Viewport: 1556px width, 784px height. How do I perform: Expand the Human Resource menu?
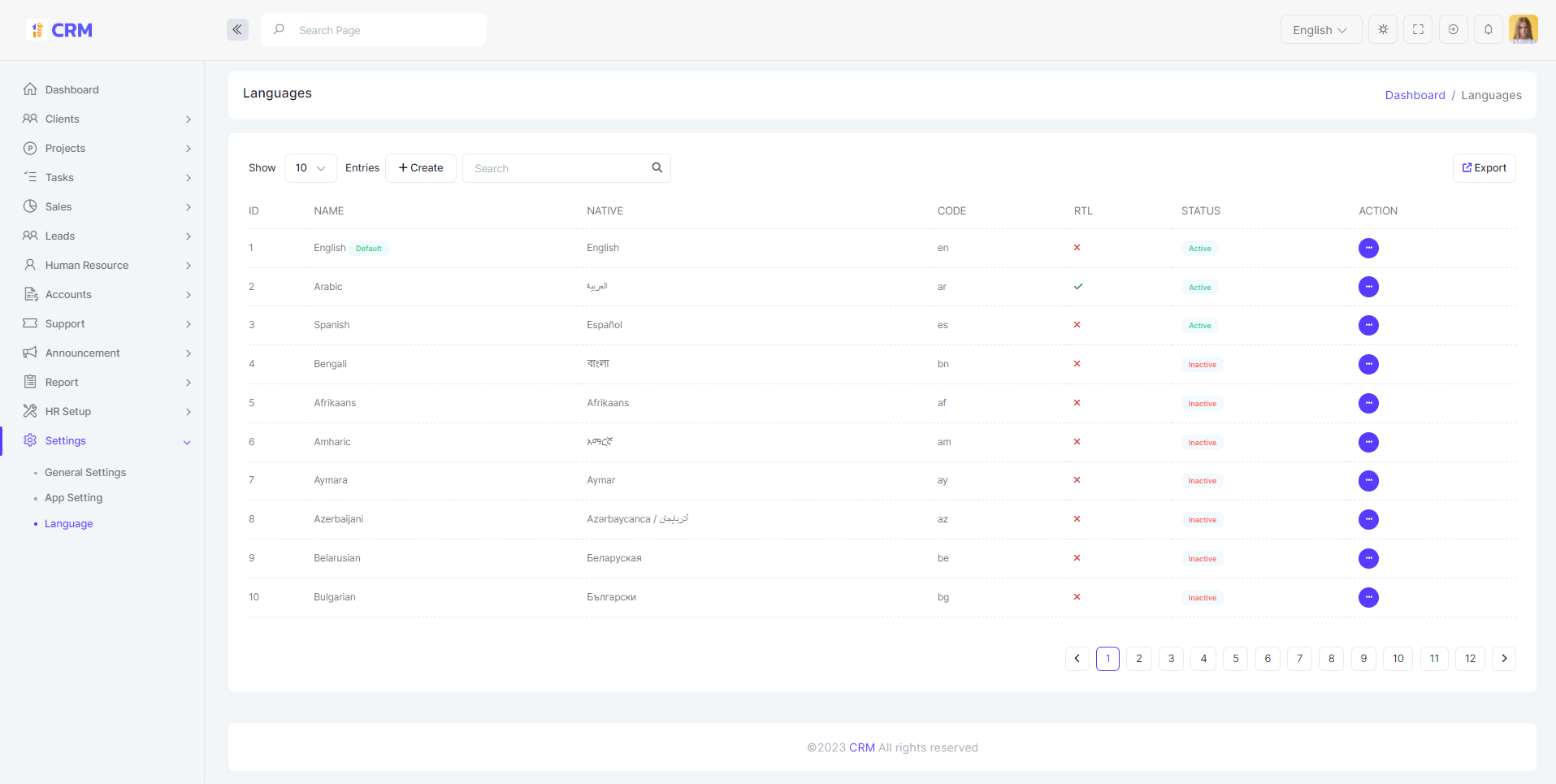click(108, 265)
